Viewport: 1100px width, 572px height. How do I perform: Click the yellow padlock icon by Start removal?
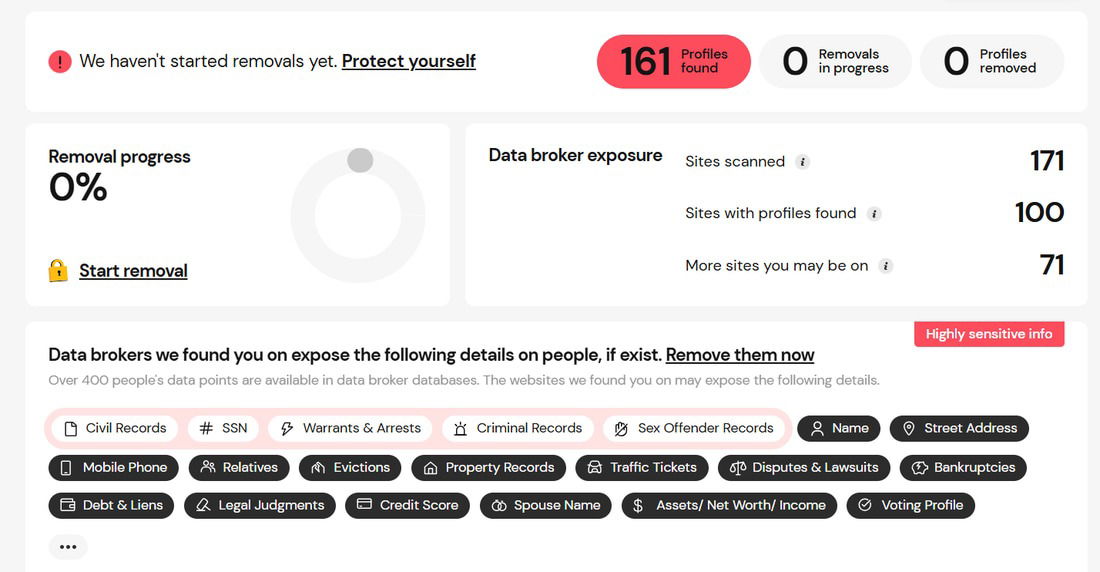[58, 270]
